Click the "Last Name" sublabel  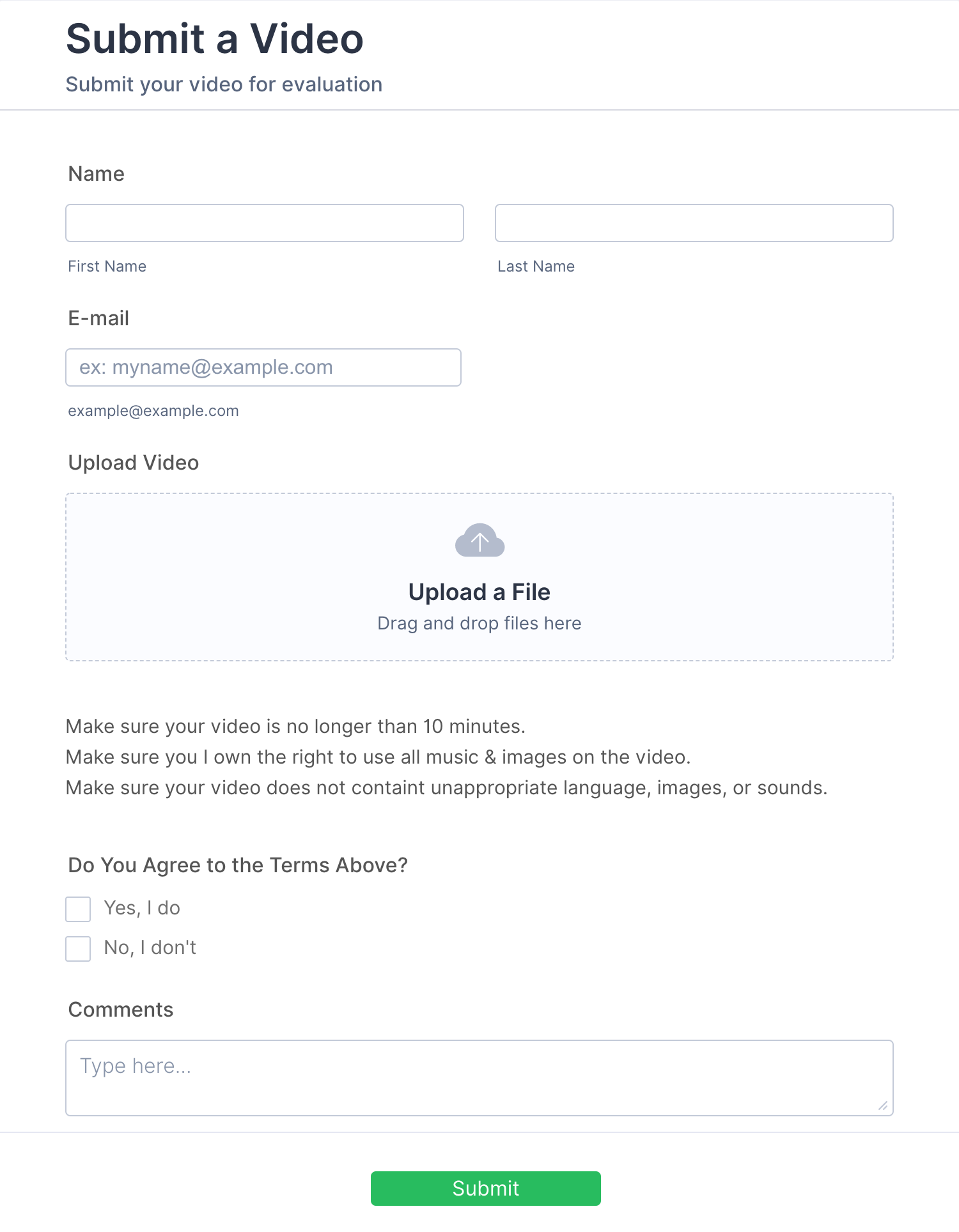(536, 266)
